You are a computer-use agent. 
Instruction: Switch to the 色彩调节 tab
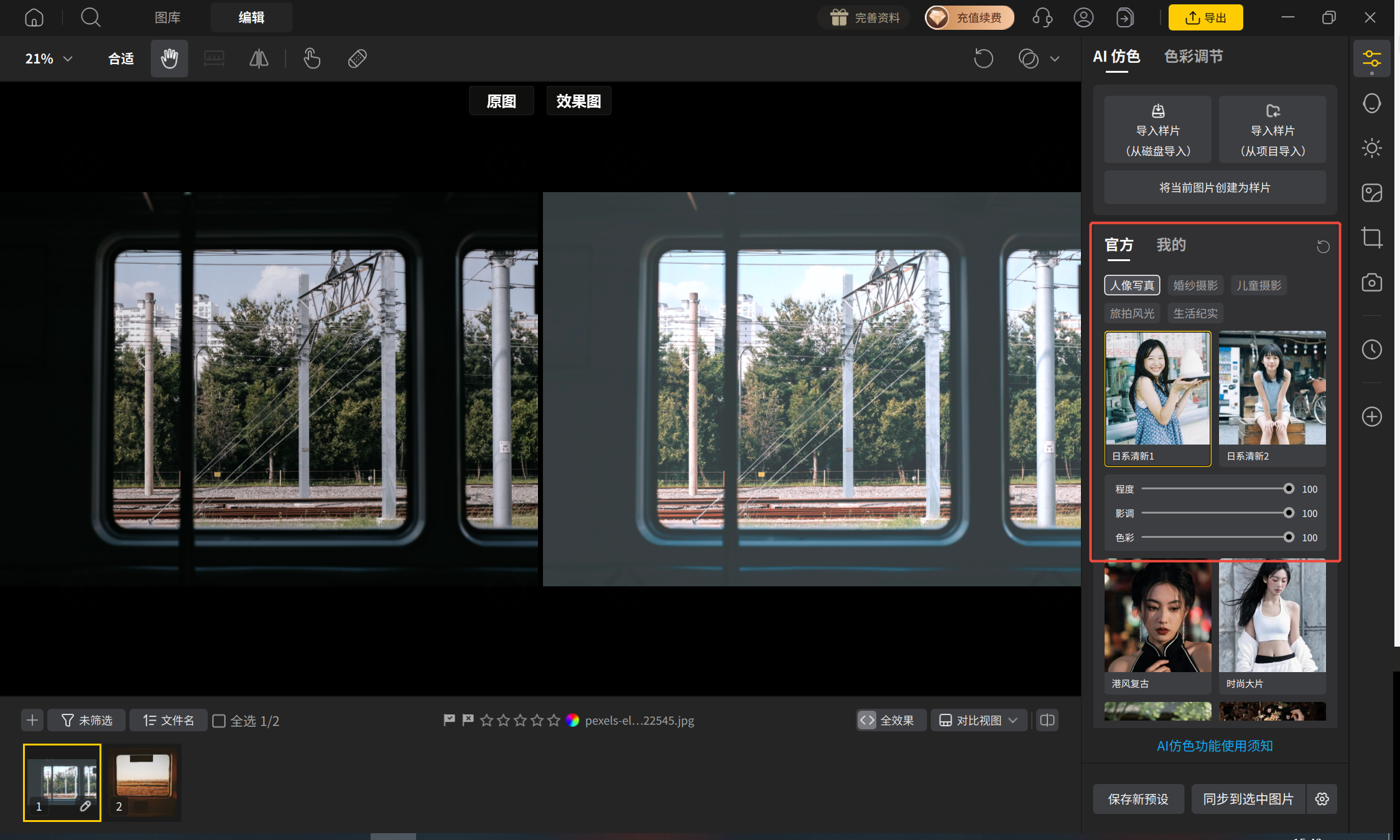coord(1194,57)
